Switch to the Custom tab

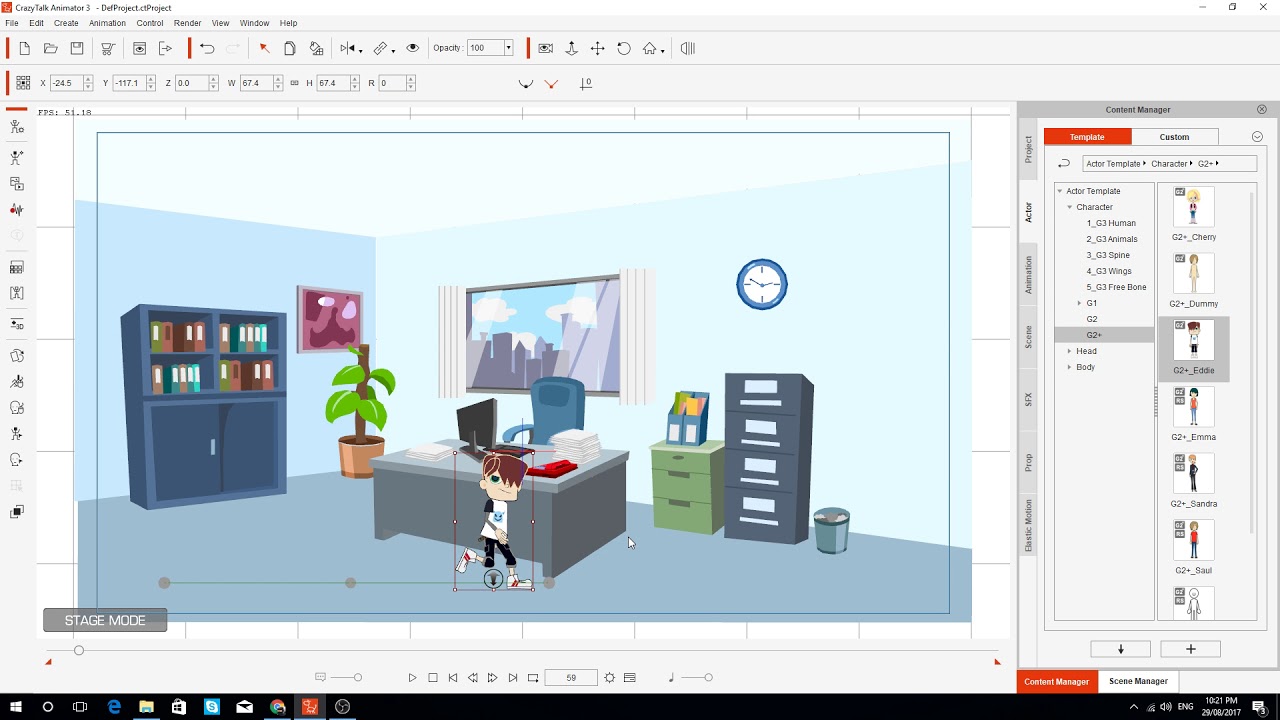1174,136
